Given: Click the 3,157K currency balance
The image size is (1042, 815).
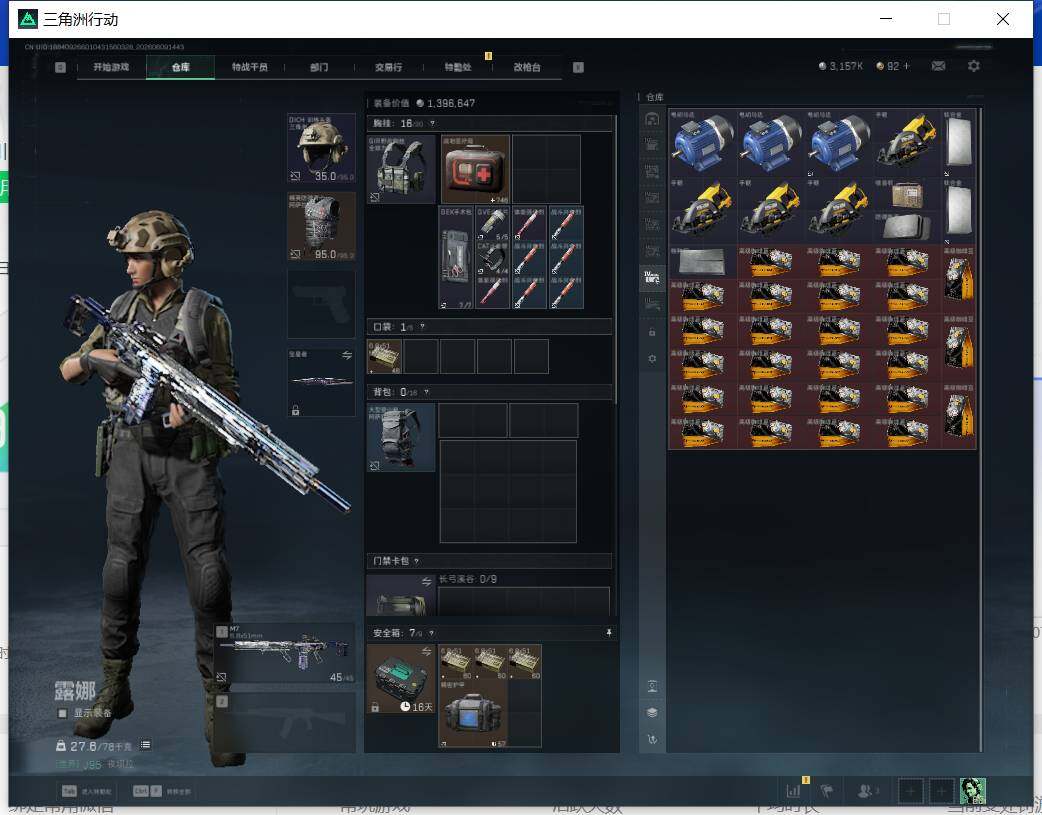Looking at the screenshot, I should tap(841, 66).
